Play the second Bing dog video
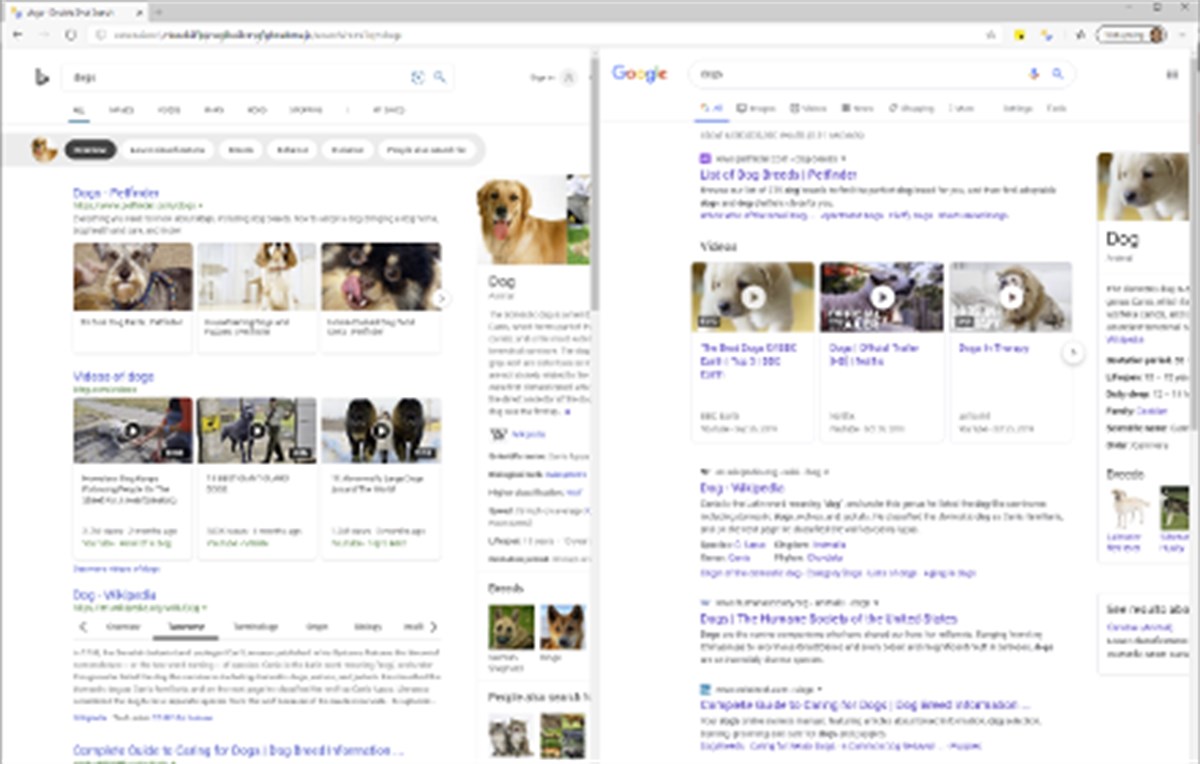 (x=257, y=430)
